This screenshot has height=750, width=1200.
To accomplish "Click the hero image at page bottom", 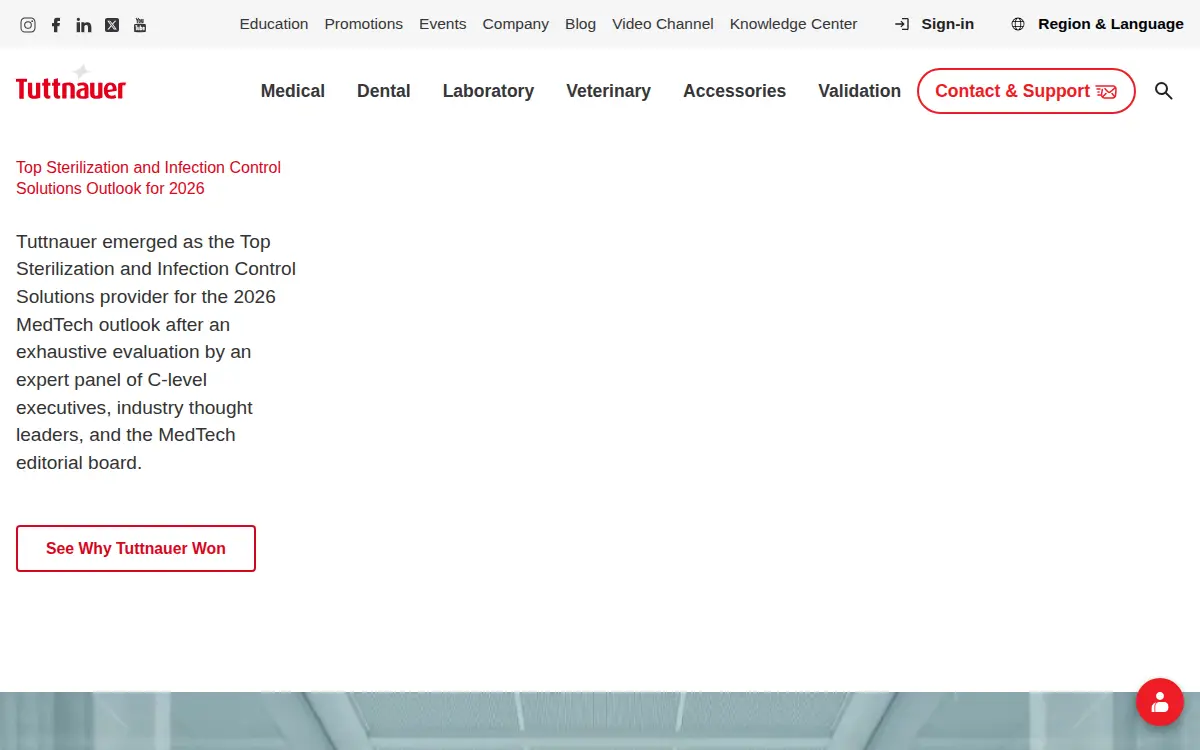I will [600, 721].
